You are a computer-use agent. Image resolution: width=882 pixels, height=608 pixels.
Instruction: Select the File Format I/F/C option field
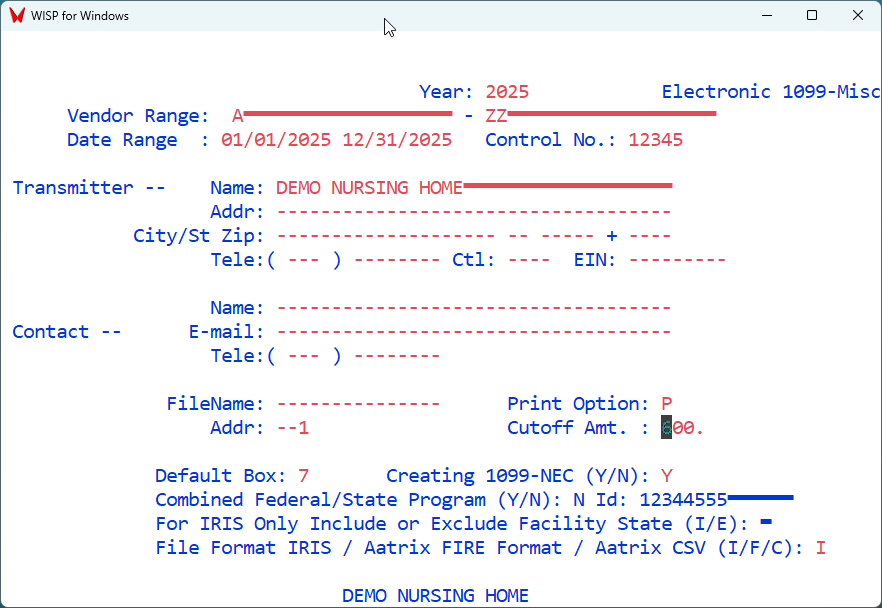tap(820, 548)
